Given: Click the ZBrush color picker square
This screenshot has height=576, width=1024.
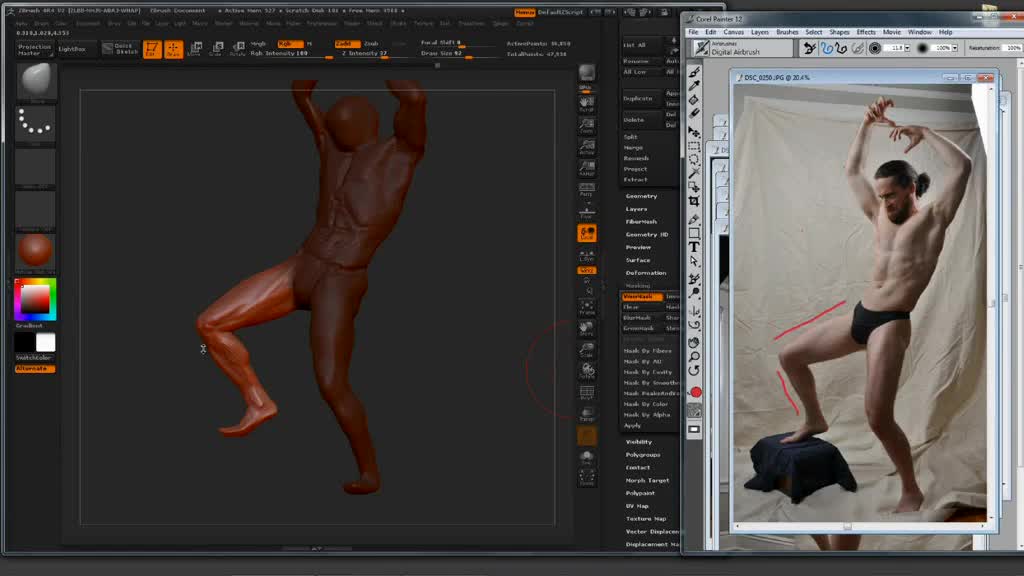Looking at the screenshot, I should [x=35, y=299].
